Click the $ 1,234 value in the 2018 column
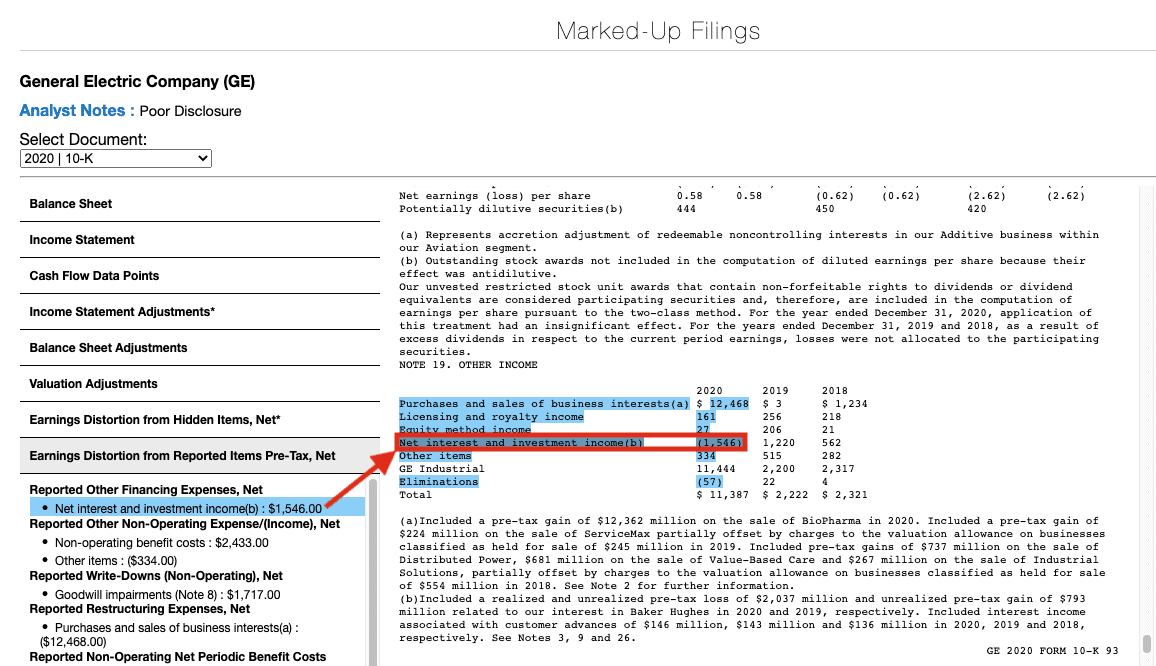Screen dimensions: 1156x666 (845, 404)
